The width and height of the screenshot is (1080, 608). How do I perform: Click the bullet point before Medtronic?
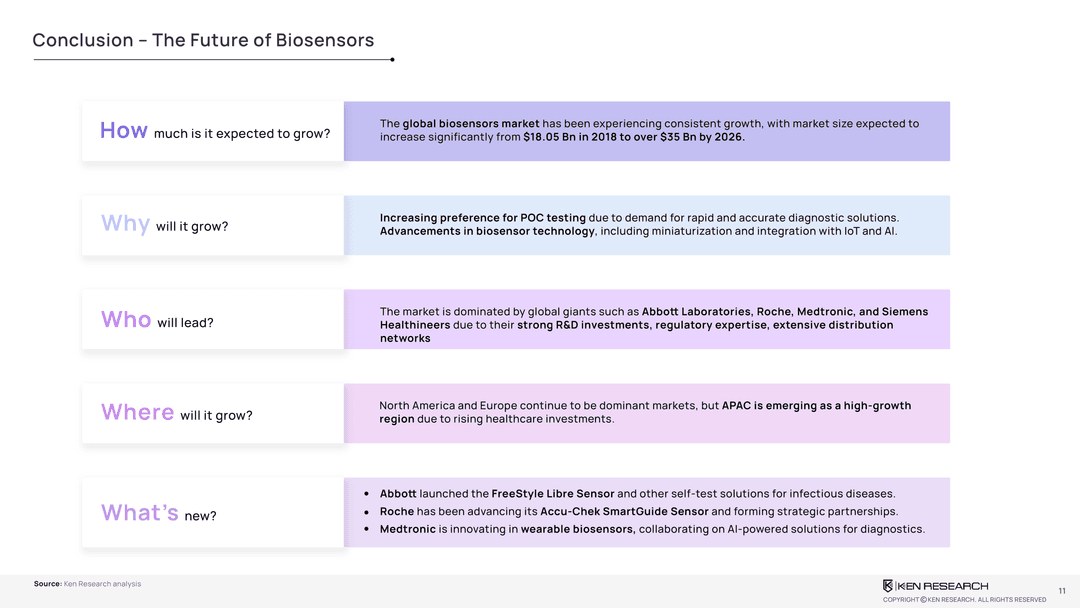[368, 530]
